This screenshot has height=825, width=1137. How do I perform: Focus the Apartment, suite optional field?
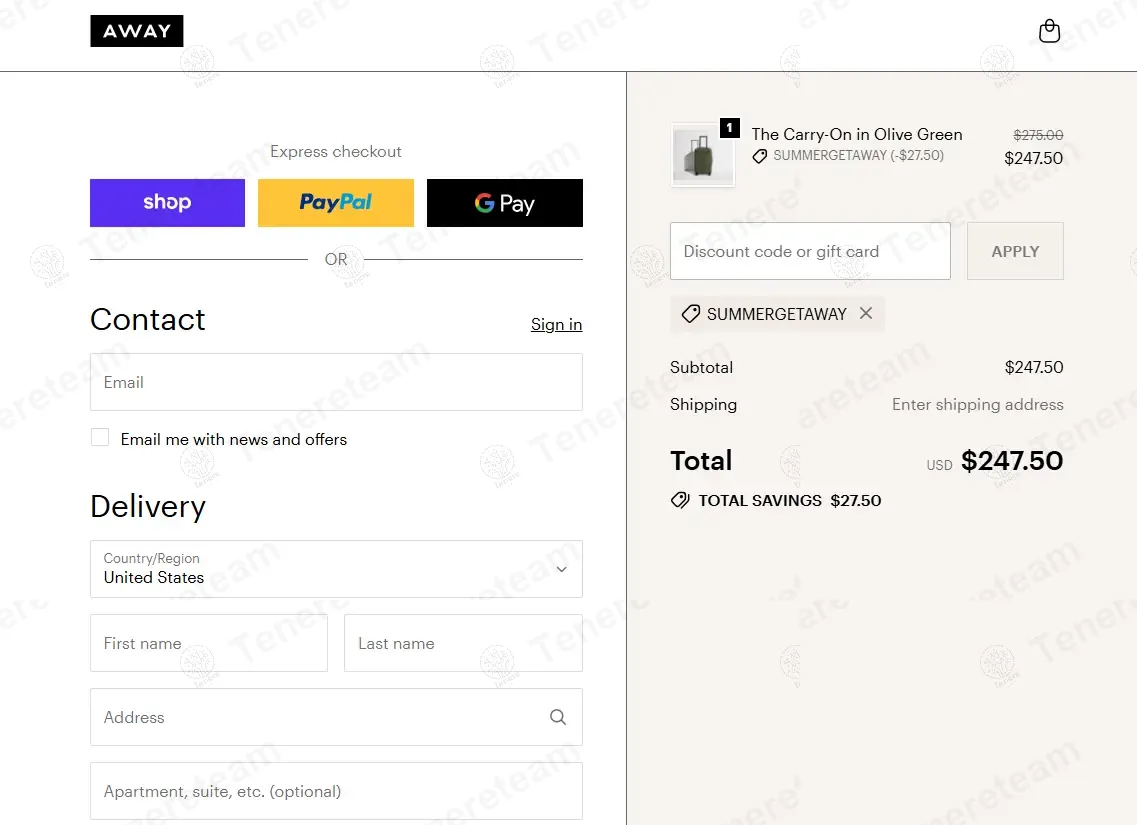tap(336, 791)
